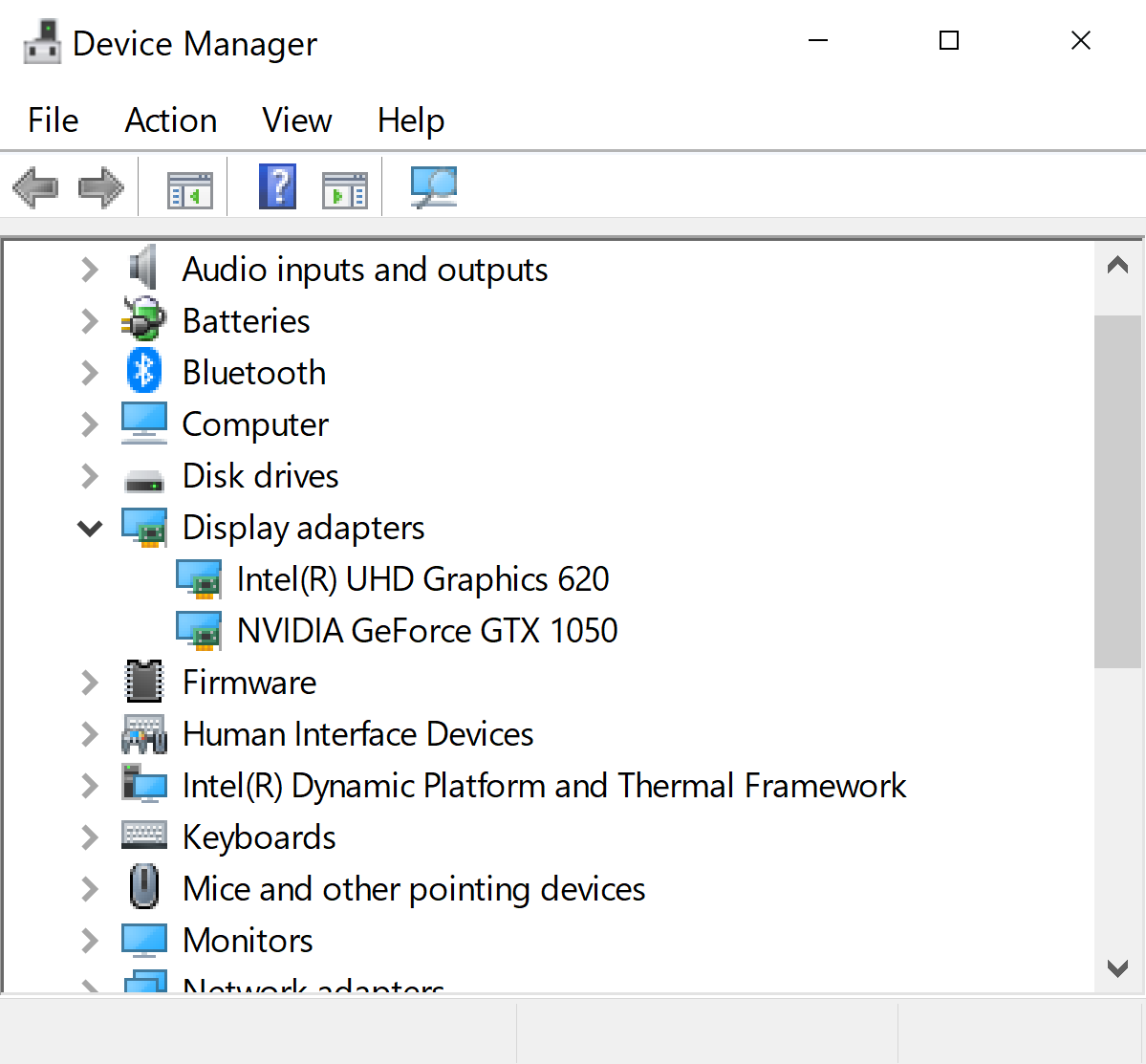Click the Show/Hide Action Pane toolbar icon
The width and height of the screenshot is (1146, 1064).
(x=345, y=188)
